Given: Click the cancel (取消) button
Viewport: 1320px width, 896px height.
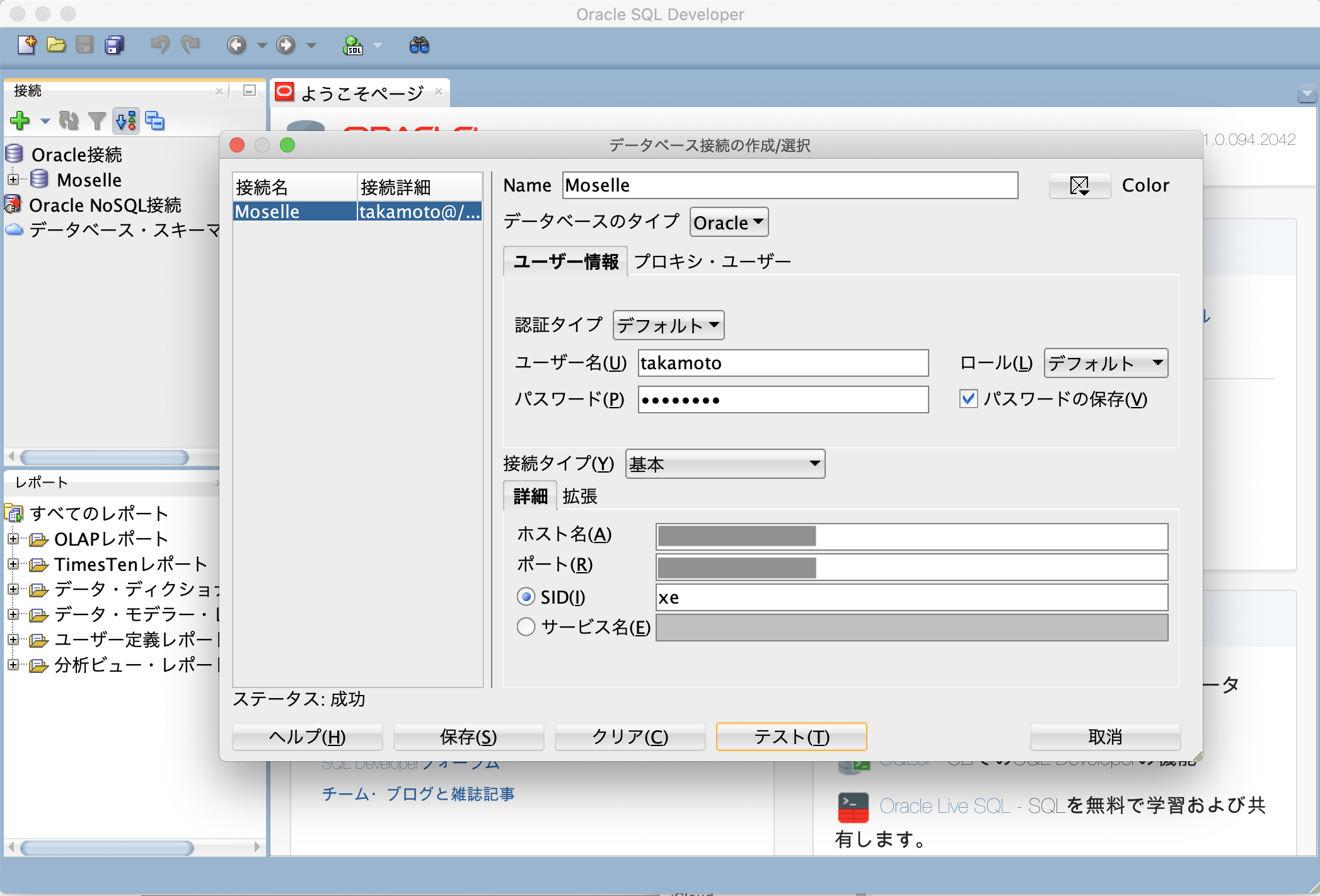Looking at the screenshot, I should (x=1106, y=737).
